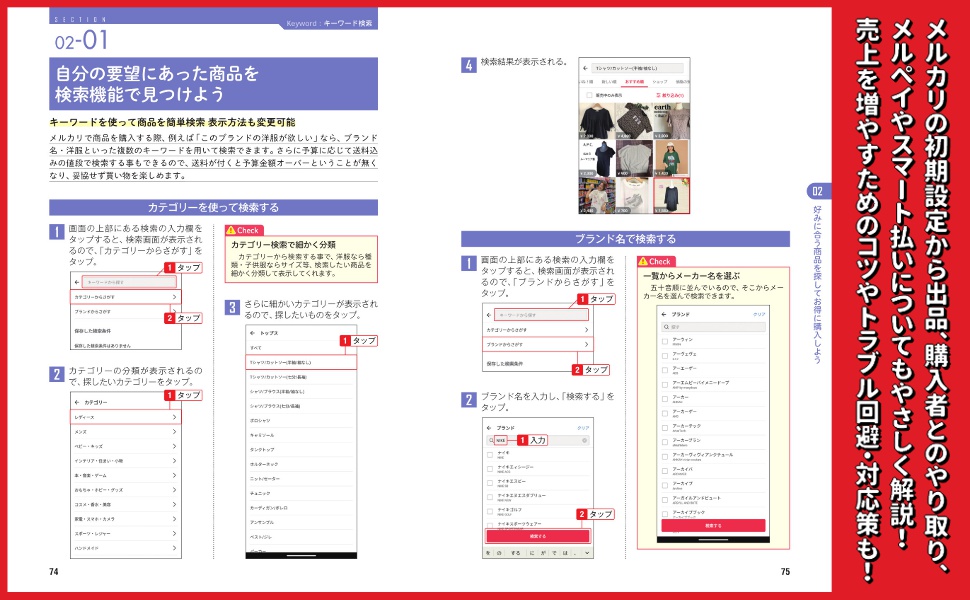
Task: Tap back arrow beside カテゴリー screen title
Action: [77, 402]
